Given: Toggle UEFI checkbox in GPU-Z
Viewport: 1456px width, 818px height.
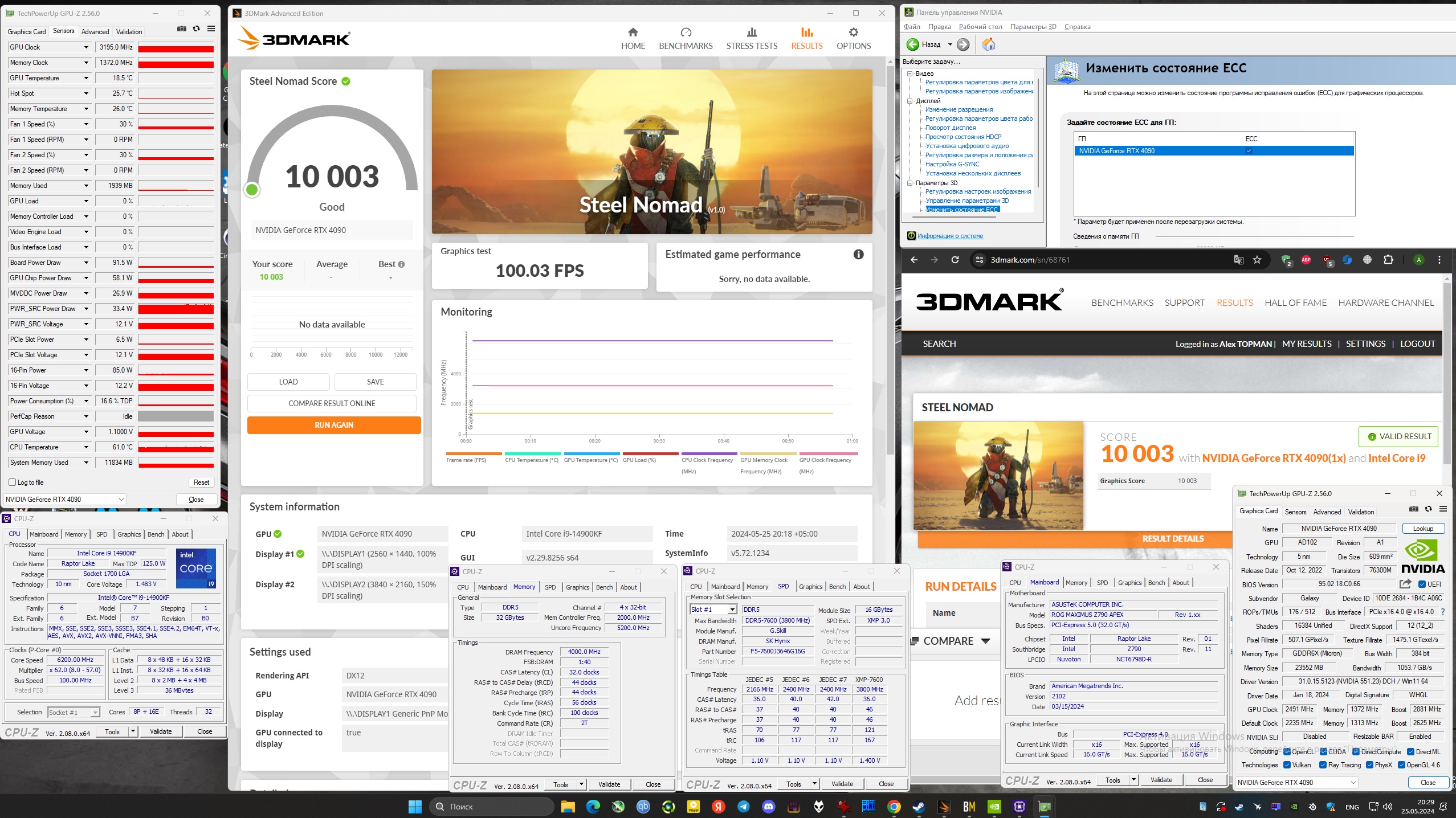Looking at the screenshot, I should [x=1422, y=584].
